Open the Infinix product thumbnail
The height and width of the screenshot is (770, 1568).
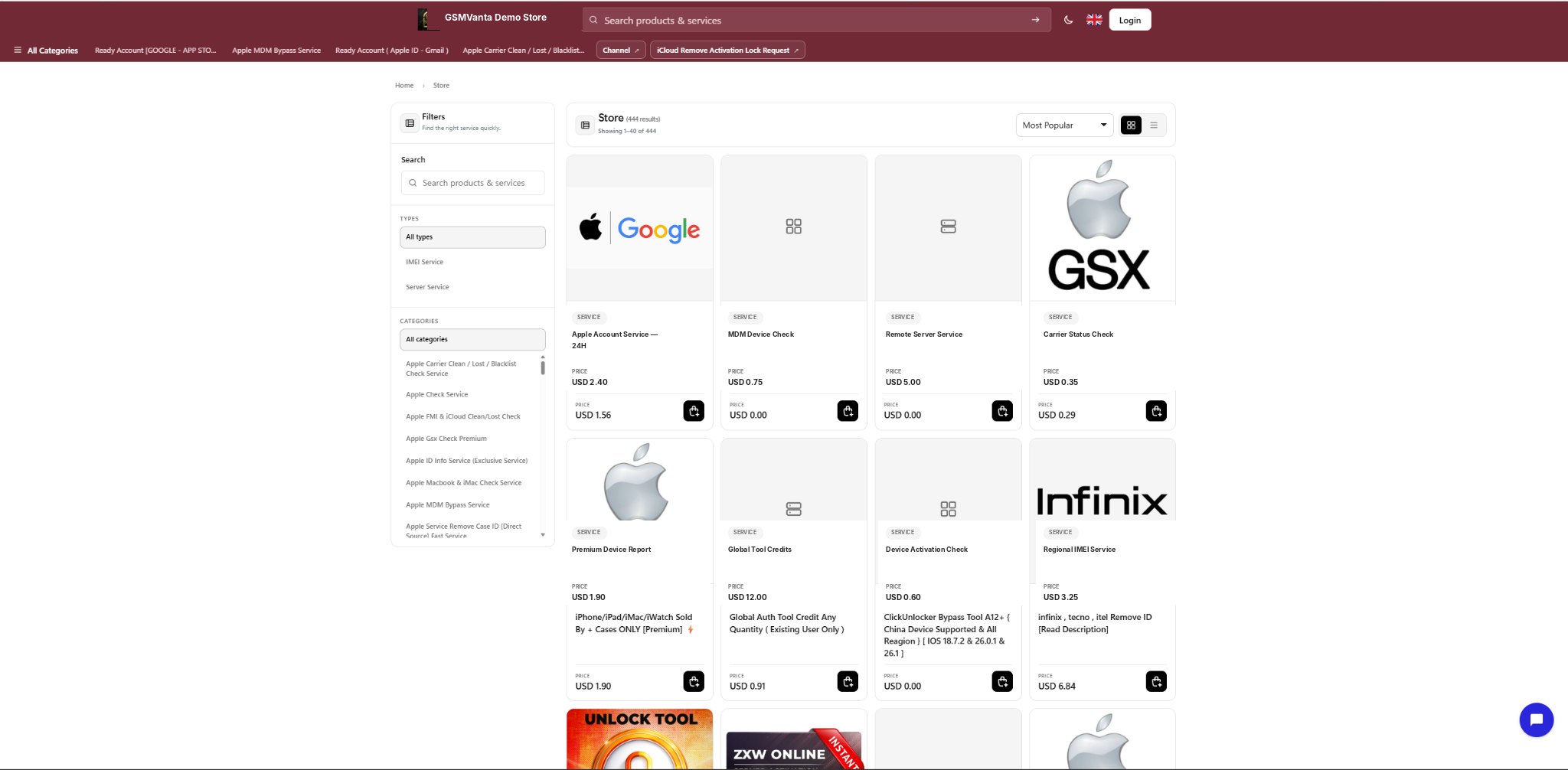[1102, 480]
